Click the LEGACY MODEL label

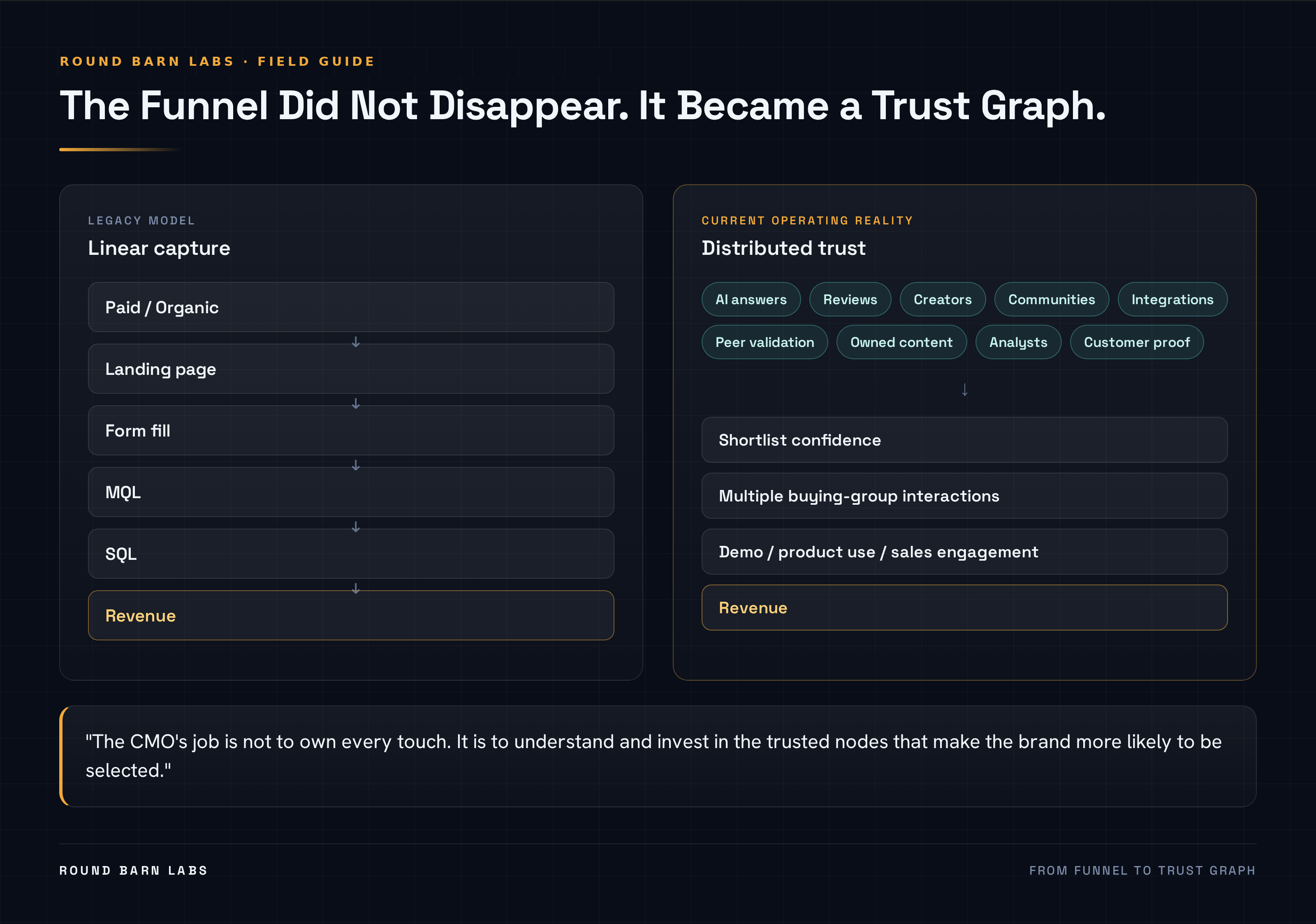point(141,221)
